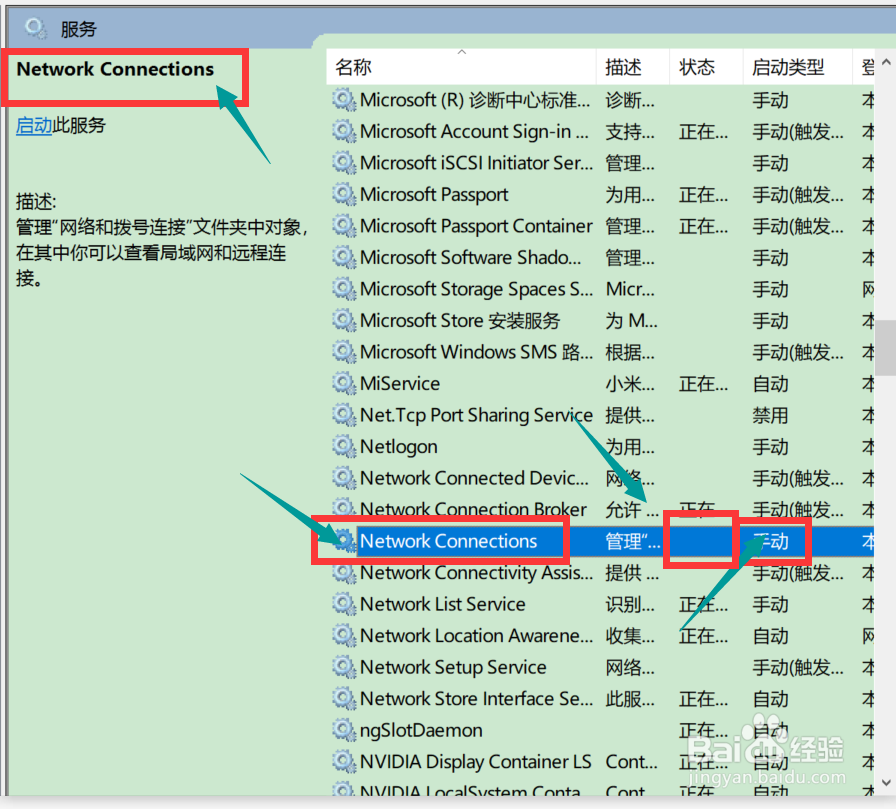Start the service via the 启动 link
This screenshot has width=896, height=809.
[31, 125]
